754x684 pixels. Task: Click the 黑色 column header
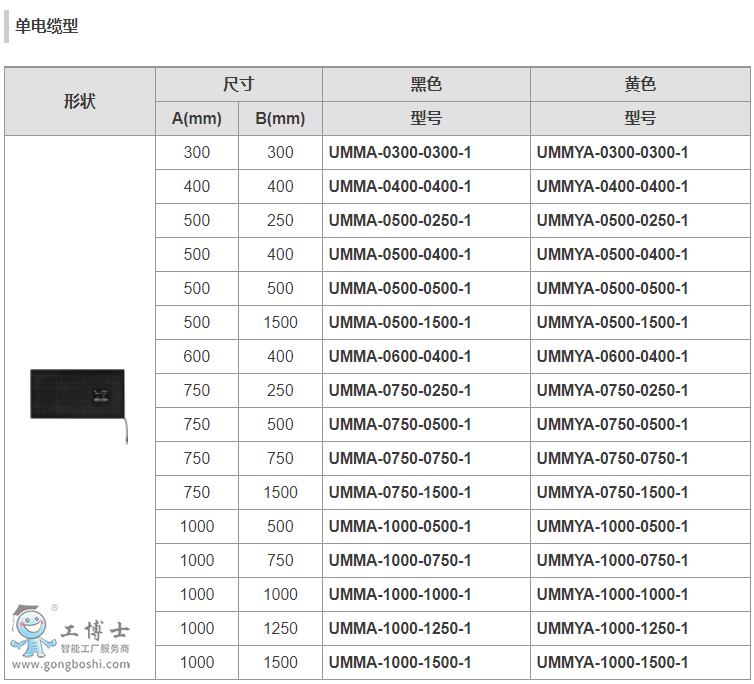[x=426, y=84]
